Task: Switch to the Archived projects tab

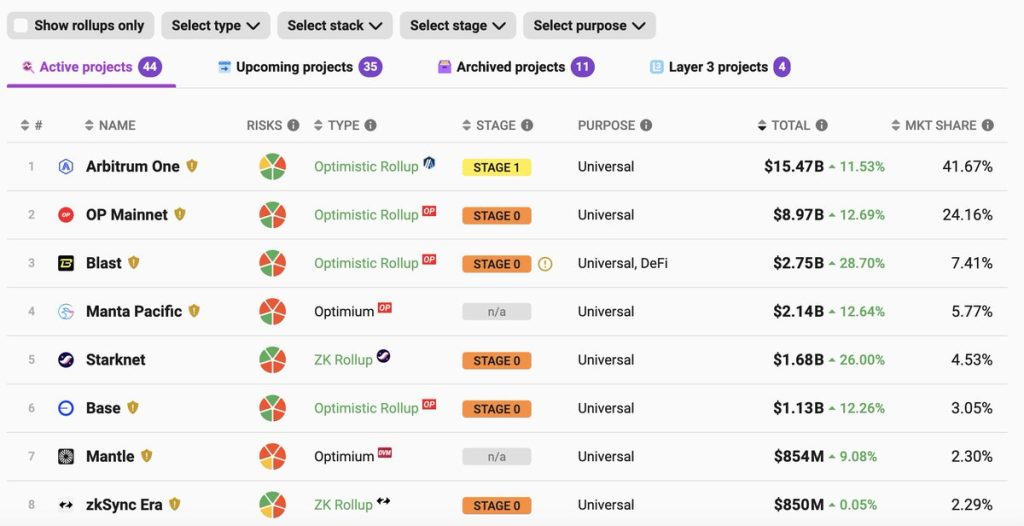Action: click(516, 67)
